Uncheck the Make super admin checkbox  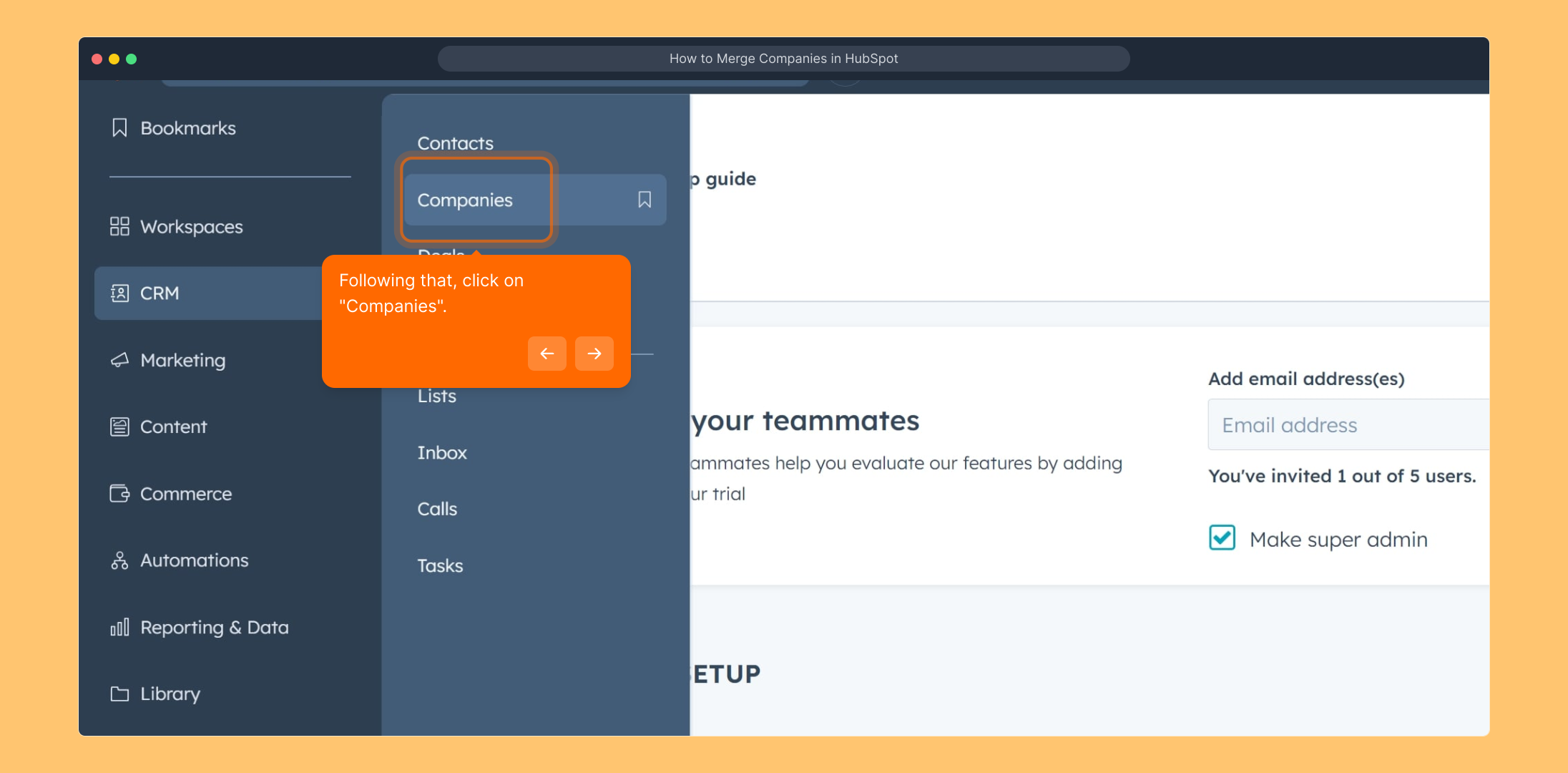(1222, 538)
